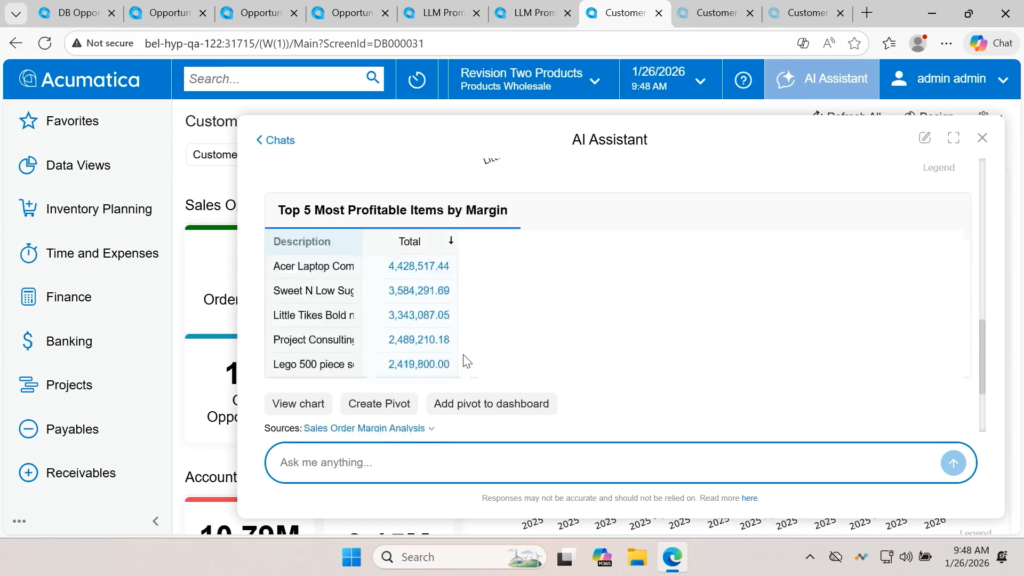Go back to Chats list
Viewport: 1024px width, 576px height.
[x=276, y=140]
